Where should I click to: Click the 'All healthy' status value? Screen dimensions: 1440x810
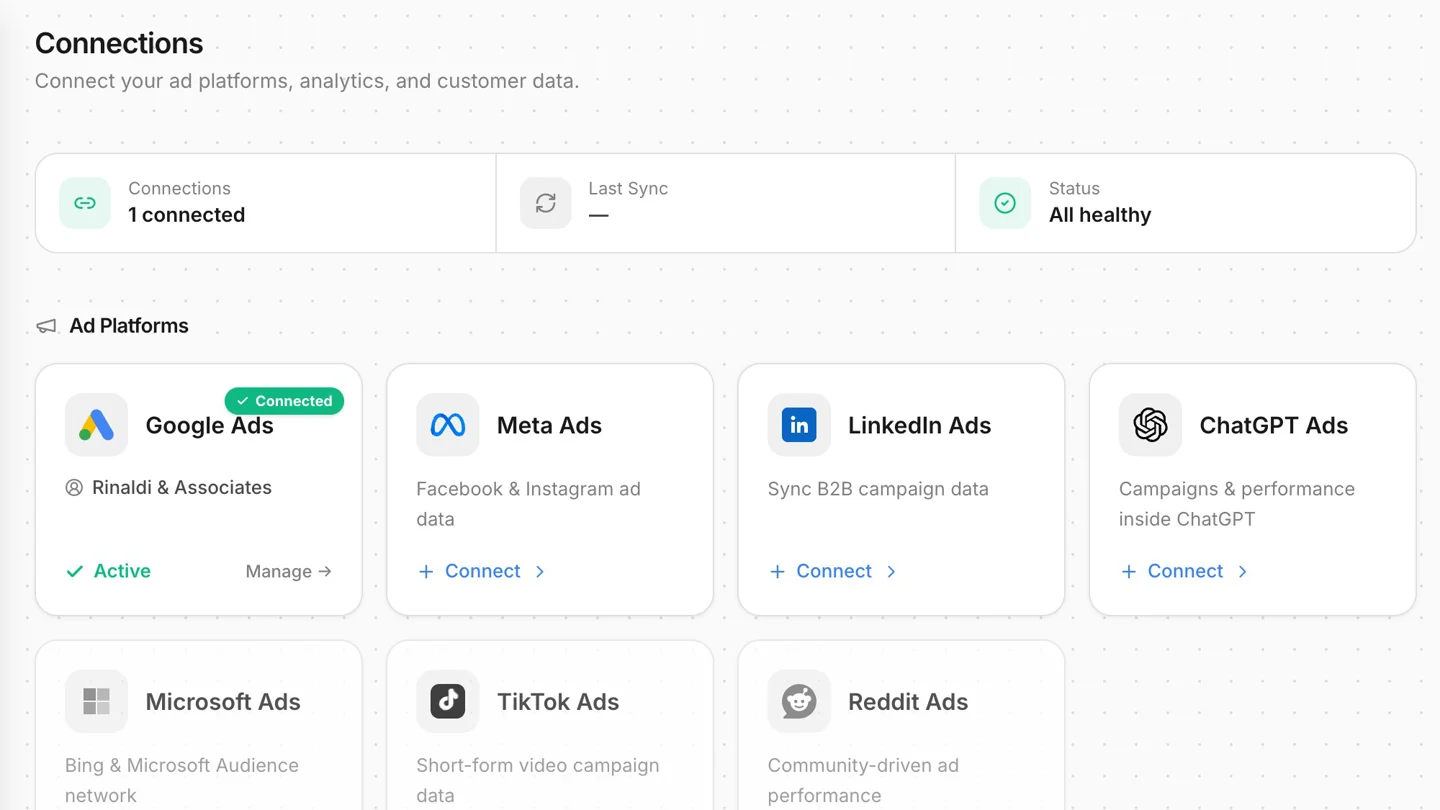pos(1100,215)
